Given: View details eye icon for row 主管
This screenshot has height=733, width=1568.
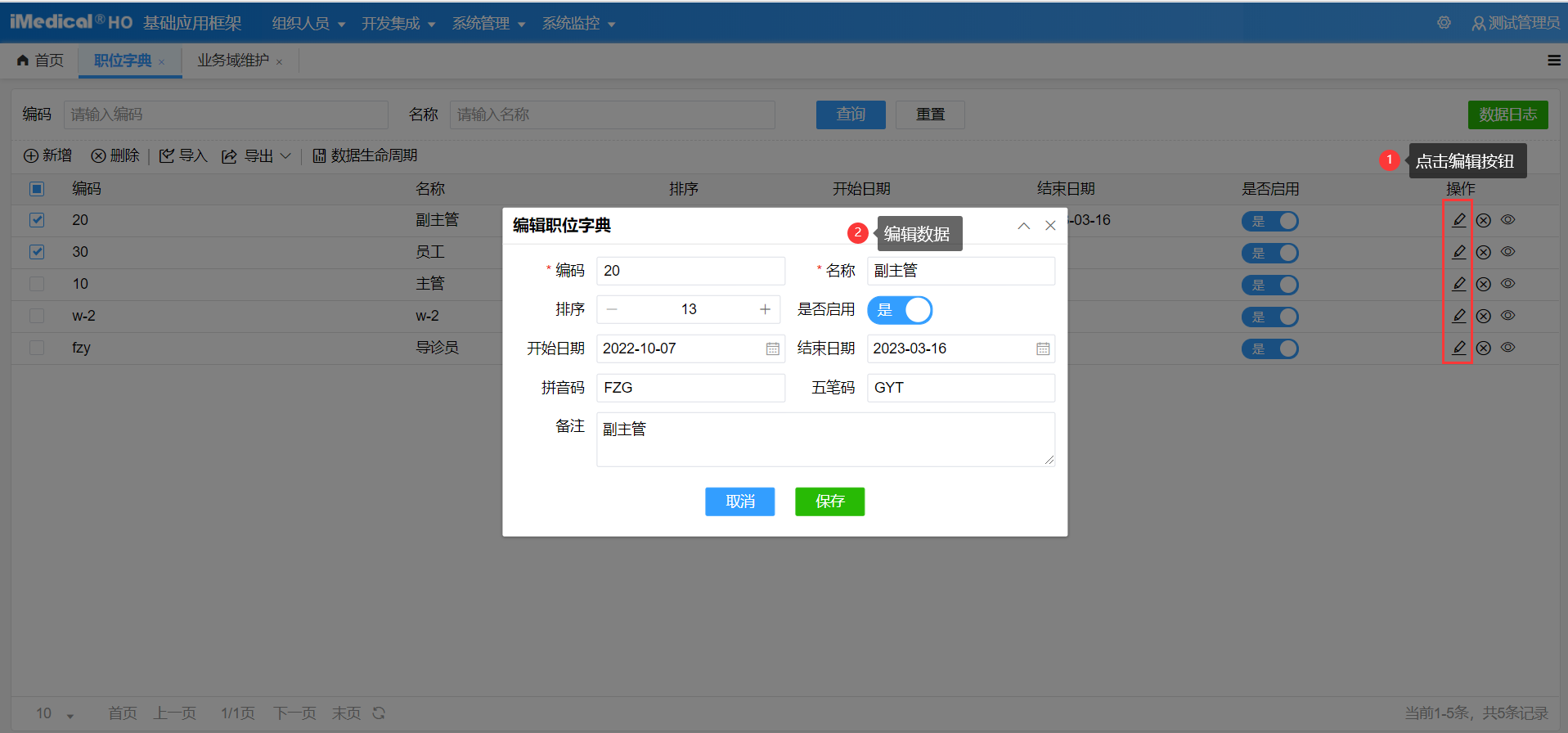Looking at the screenshot, I should tap(1508, 283).
